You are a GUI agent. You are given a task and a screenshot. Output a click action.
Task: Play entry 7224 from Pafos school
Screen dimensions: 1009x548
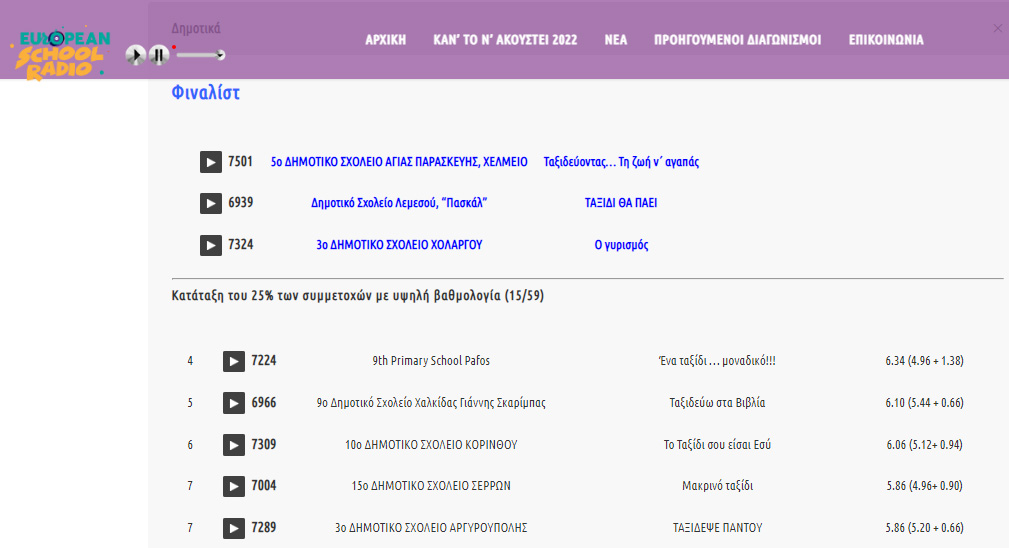point(233,361)
